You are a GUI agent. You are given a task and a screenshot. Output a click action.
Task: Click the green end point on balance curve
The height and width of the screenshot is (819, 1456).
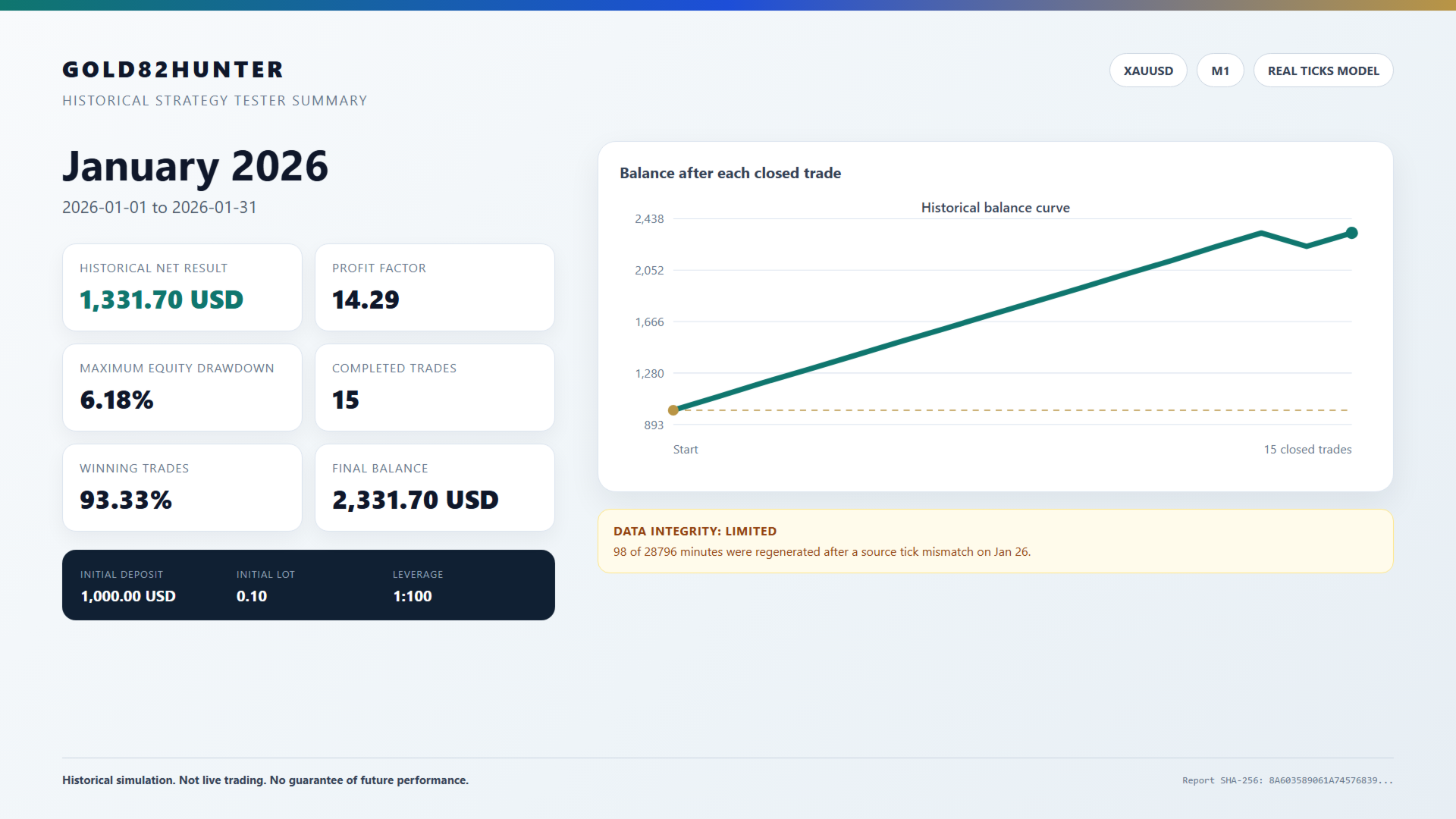click(x=1351, y=233)
